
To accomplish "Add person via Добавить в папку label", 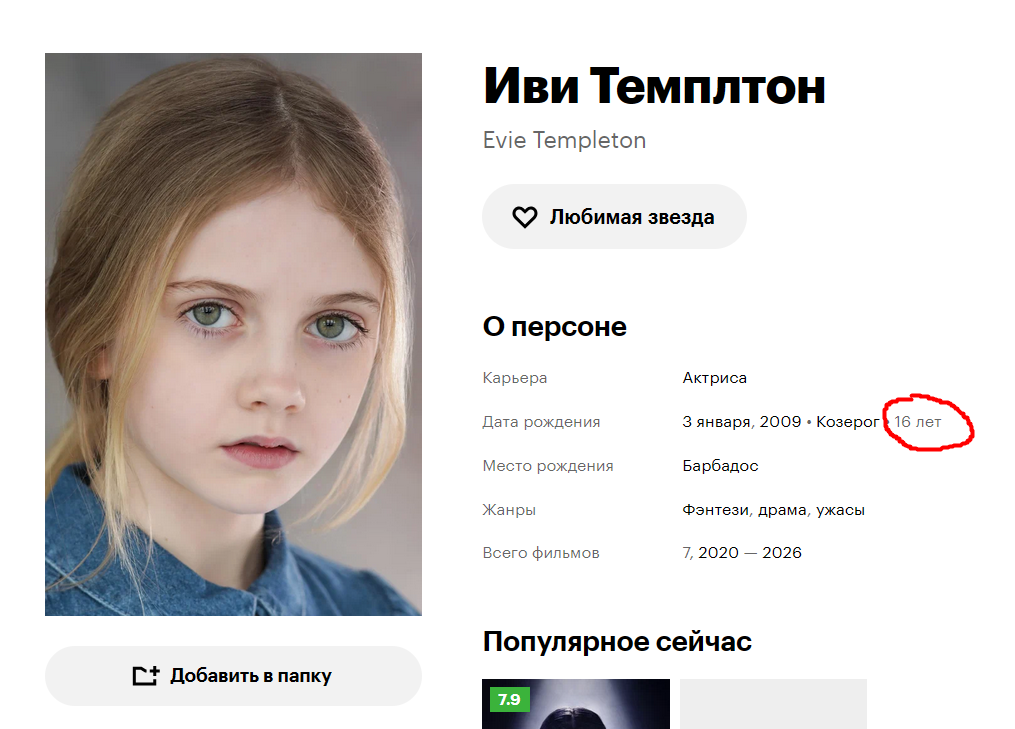I will pyautogui.click(x=251, y=675).
